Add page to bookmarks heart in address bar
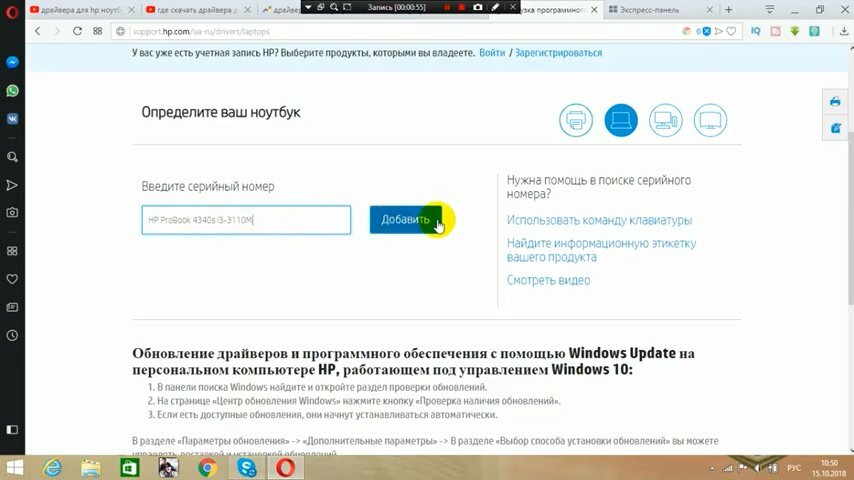Image resolution: width=854 pixels, height=480 pixels. pos(731,32)
